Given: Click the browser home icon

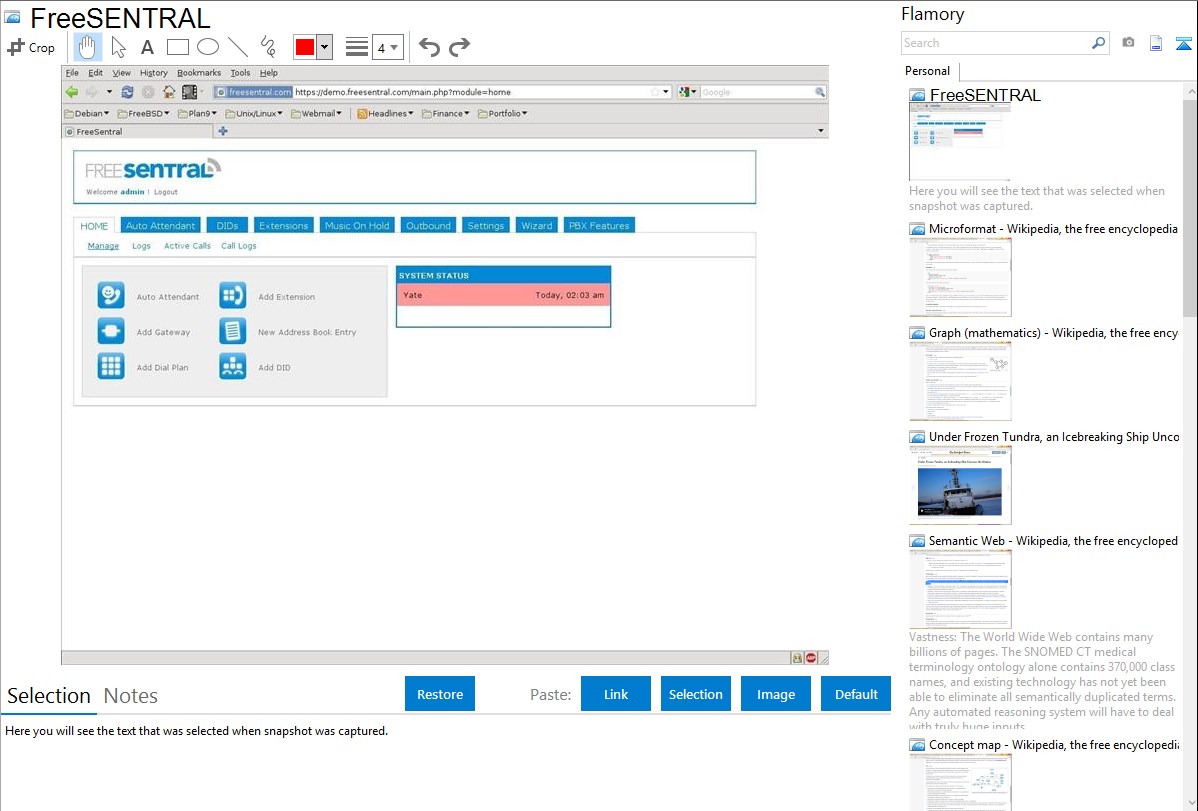Looking at the screenshot, I should [169, 92].
